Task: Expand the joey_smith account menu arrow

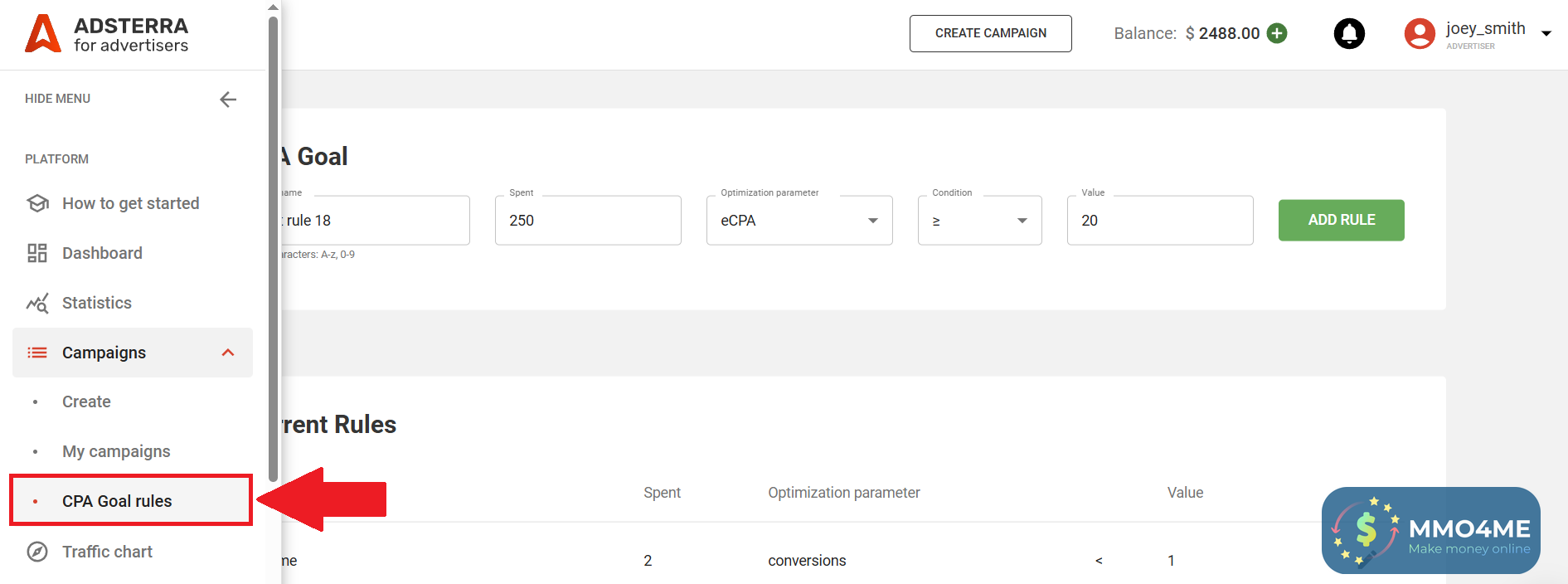Action: pyautogui.click(x=1546, y=34)
